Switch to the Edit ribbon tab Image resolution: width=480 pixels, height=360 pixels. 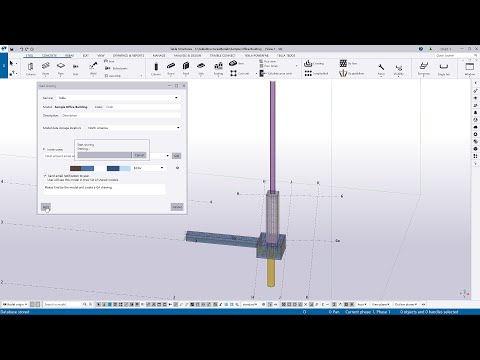click(x=86, y=55)
